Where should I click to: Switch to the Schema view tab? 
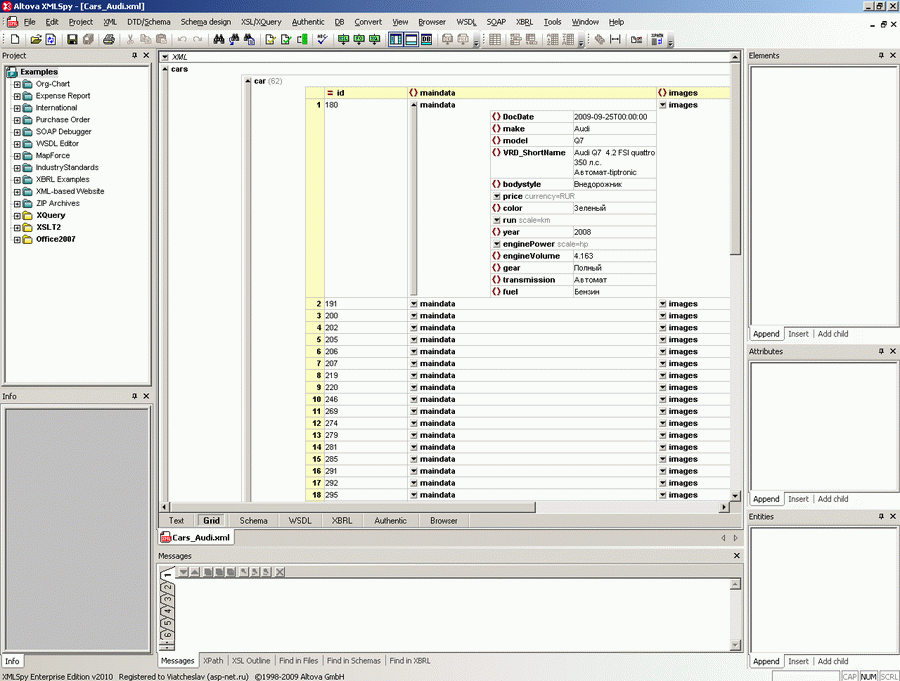click(253, 520)
